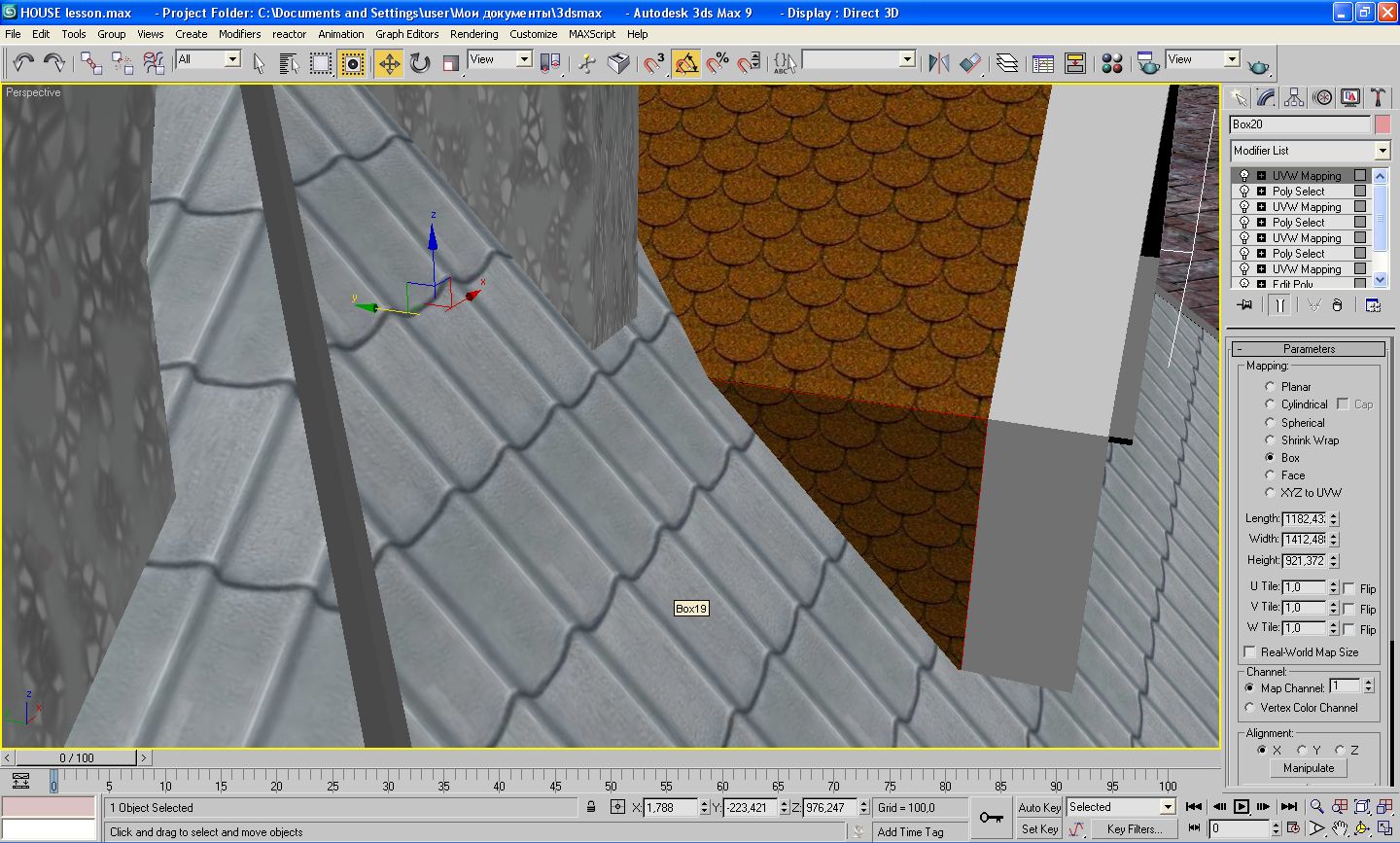Open the Material Editor icon
This screenshot has width=1400, height=843.
click(x=1112, y=63)
